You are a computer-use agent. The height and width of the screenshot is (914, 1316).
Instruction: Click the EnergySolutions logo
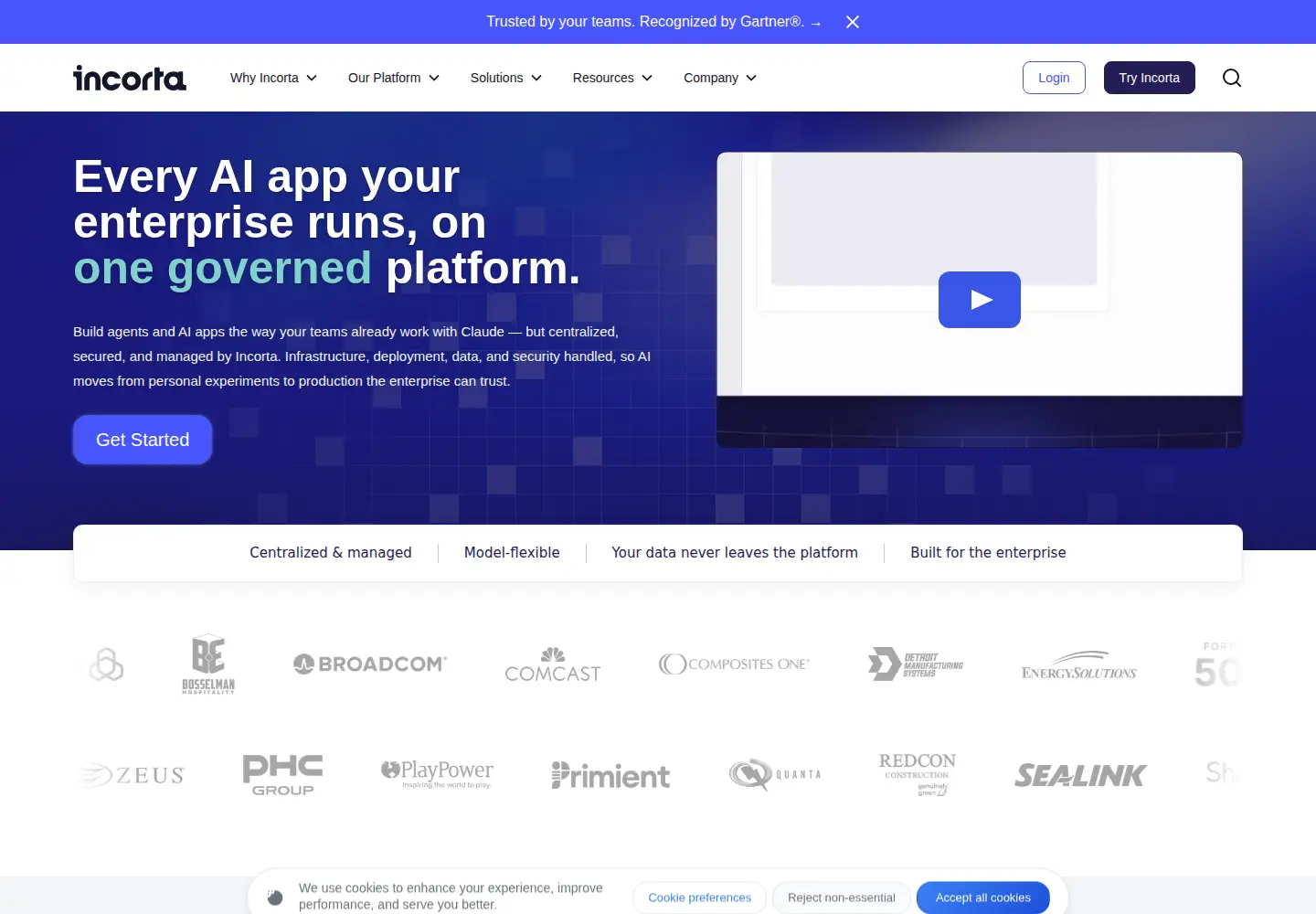click(1079, 665)
